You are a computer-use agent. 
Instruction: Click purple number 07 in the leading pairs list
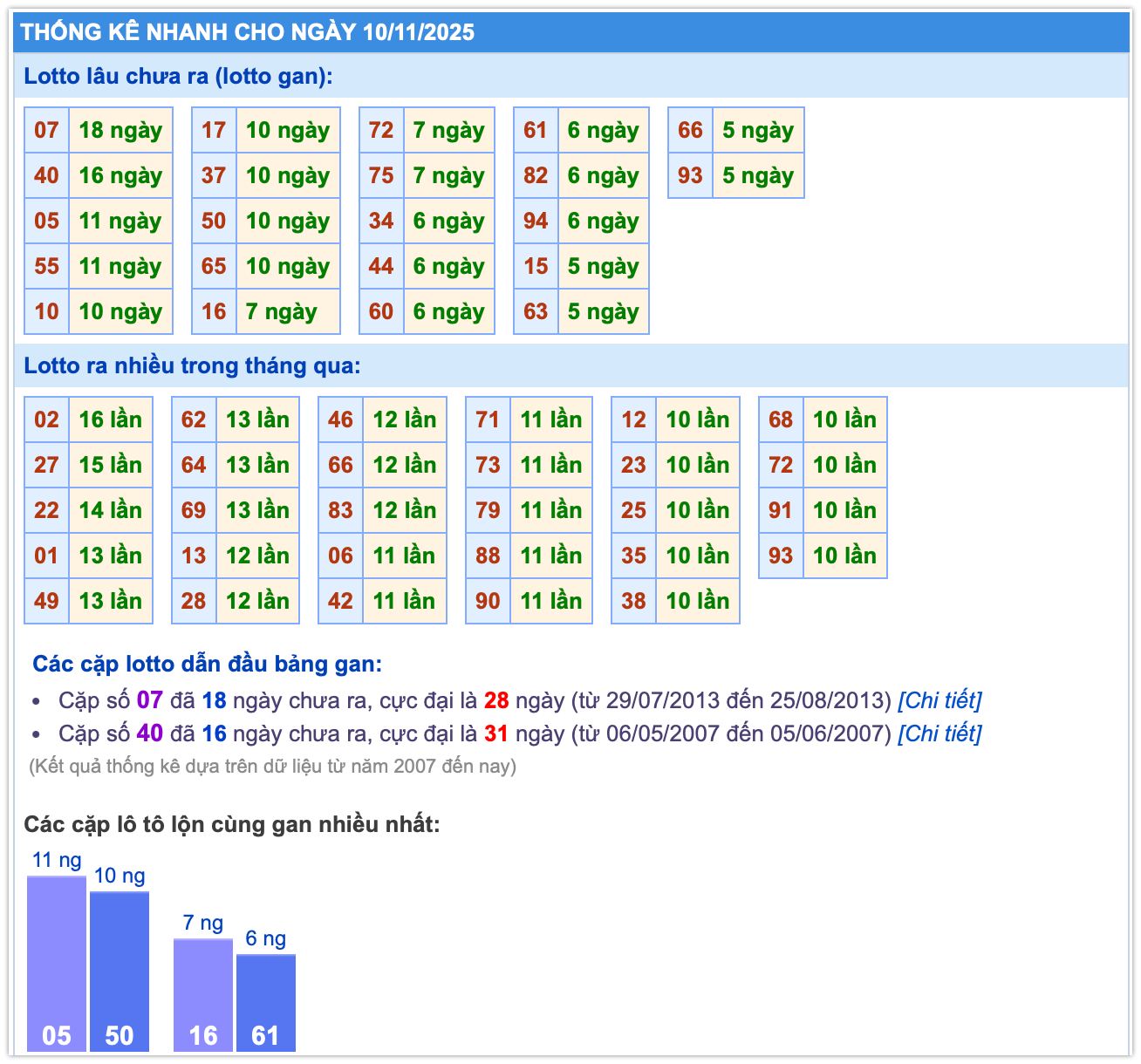[x=150, y=700]
